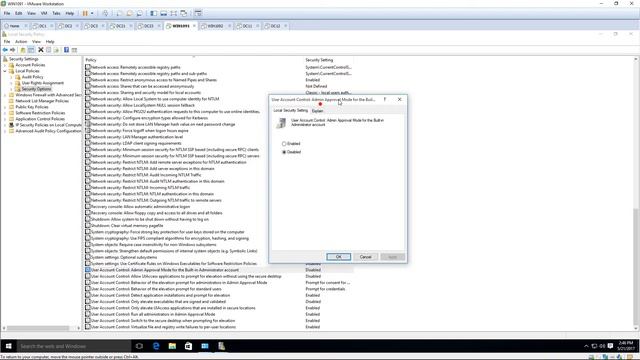This screenshot has height=360, width=640.
Task: Select the Enabled radio button
Action: (284, 144)
